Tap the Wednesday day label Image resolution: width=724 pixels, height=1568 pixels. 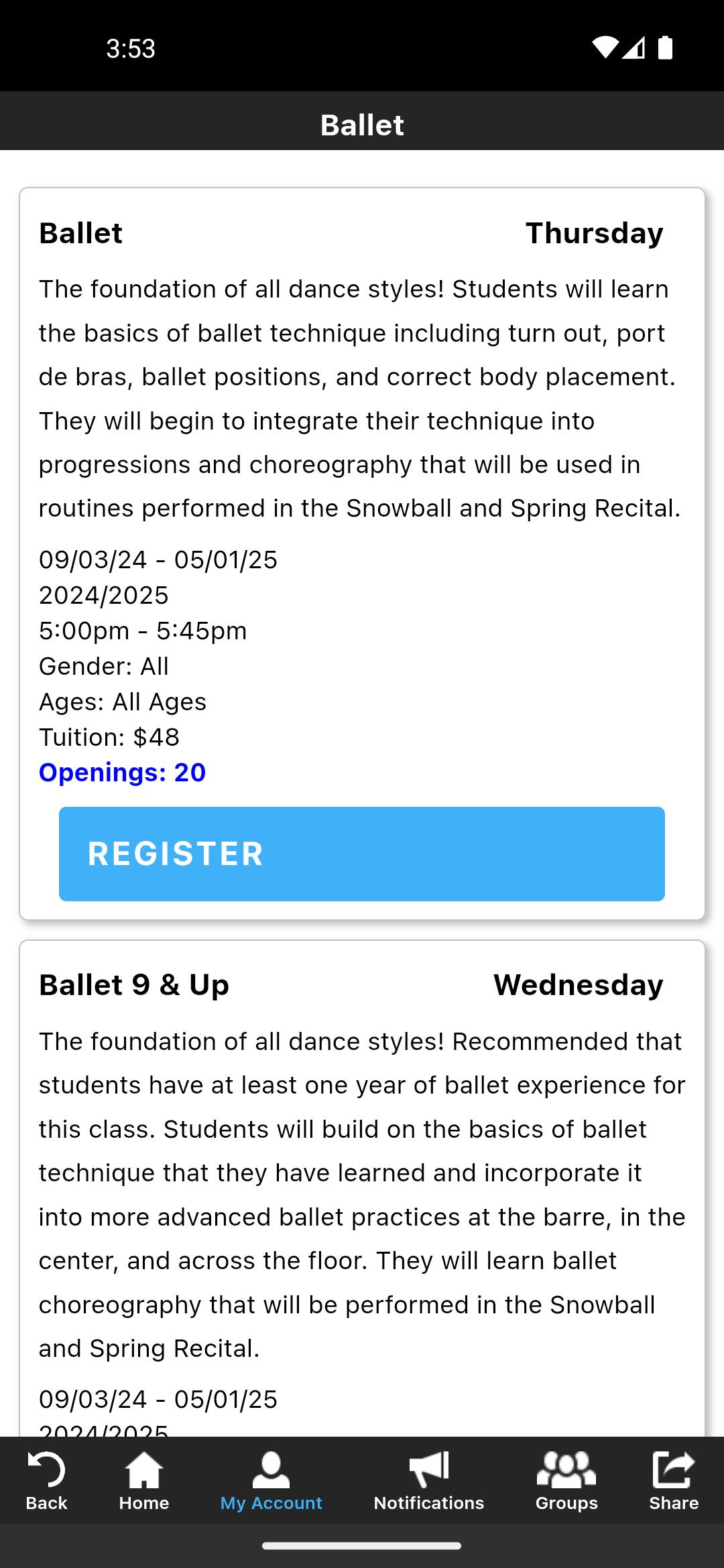(x=578, y=985)
